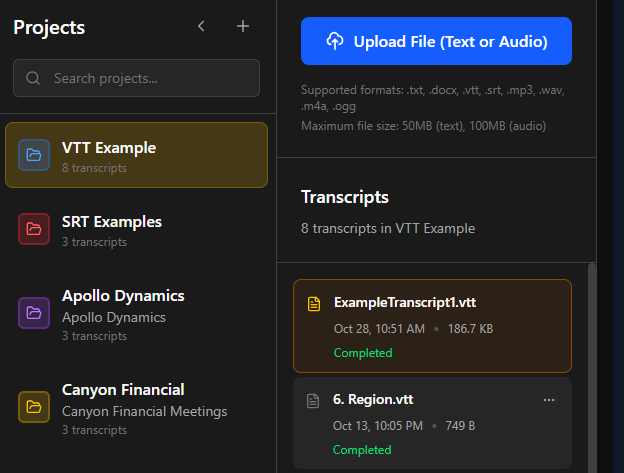Click the Upload File (Text or Audio) button
The height and width of the screenshot is (473, 624).
tap(437, 41)
